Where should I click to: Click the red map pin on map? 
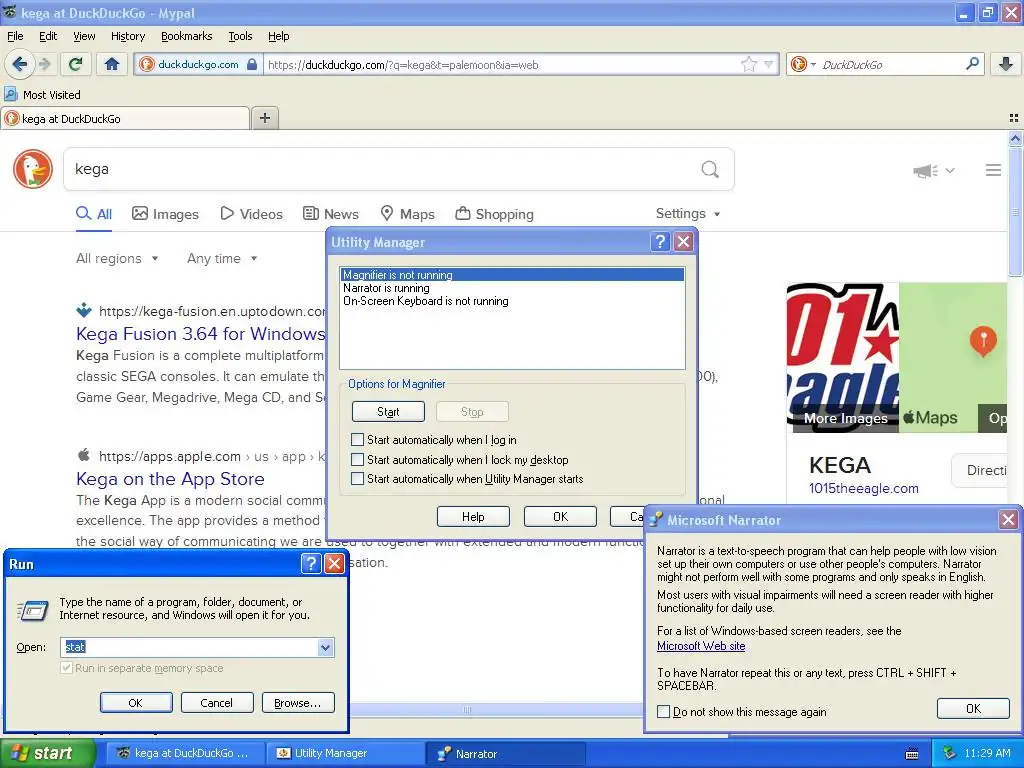coord(983,341)
